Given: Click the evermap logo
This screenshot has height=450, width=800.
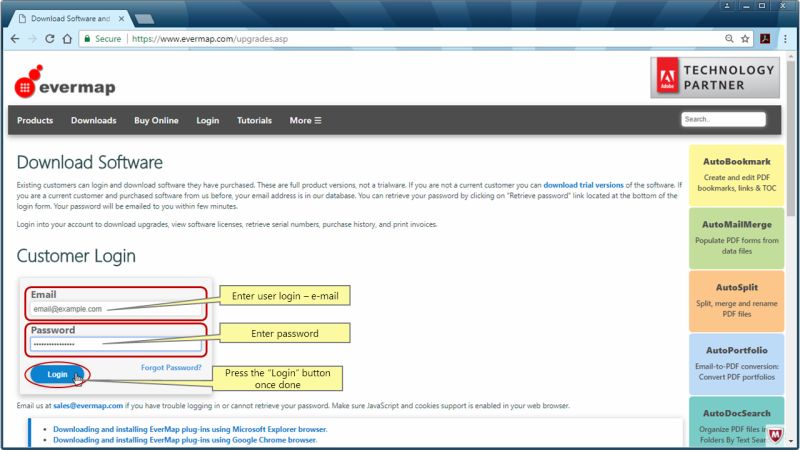Looking at the screenshot, I should pos(65,82).
